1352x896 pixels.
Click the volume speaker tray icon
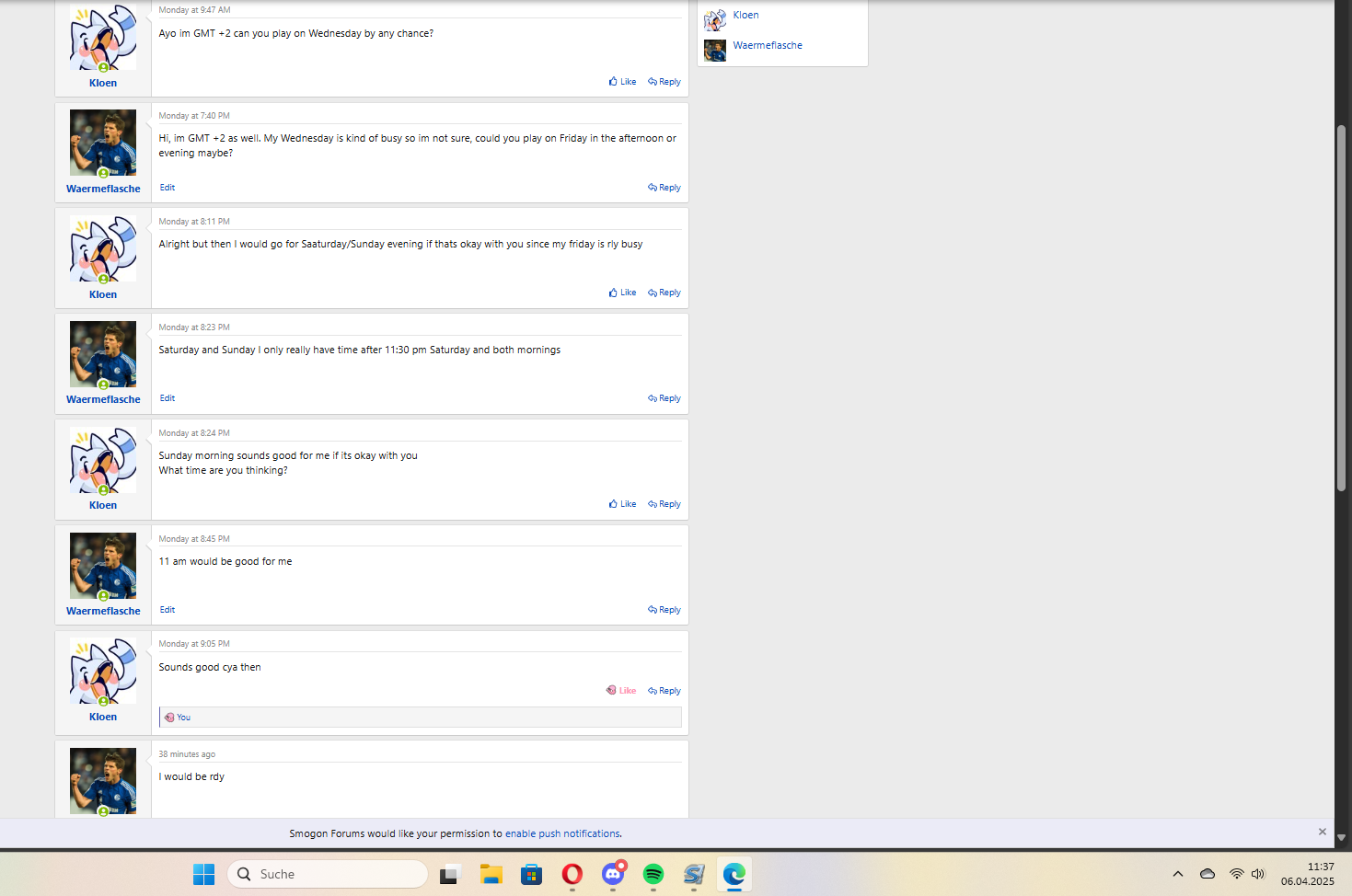[1258, 874]
